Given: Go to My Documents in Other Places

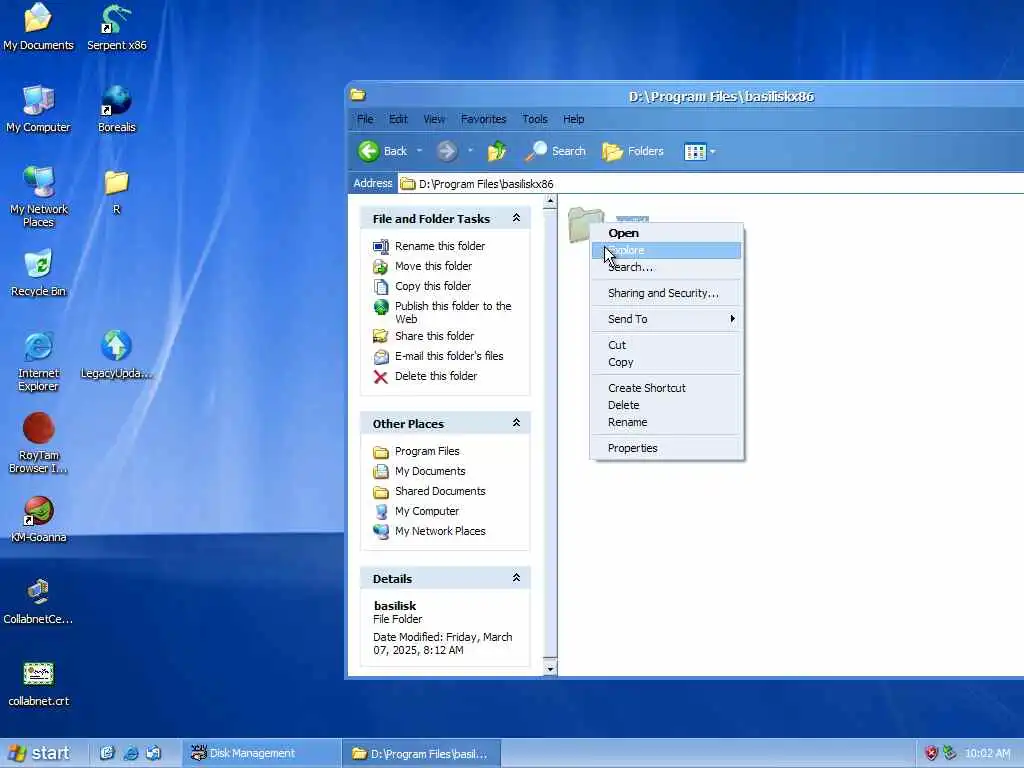Looking at the screenshot, I should 419,471.
